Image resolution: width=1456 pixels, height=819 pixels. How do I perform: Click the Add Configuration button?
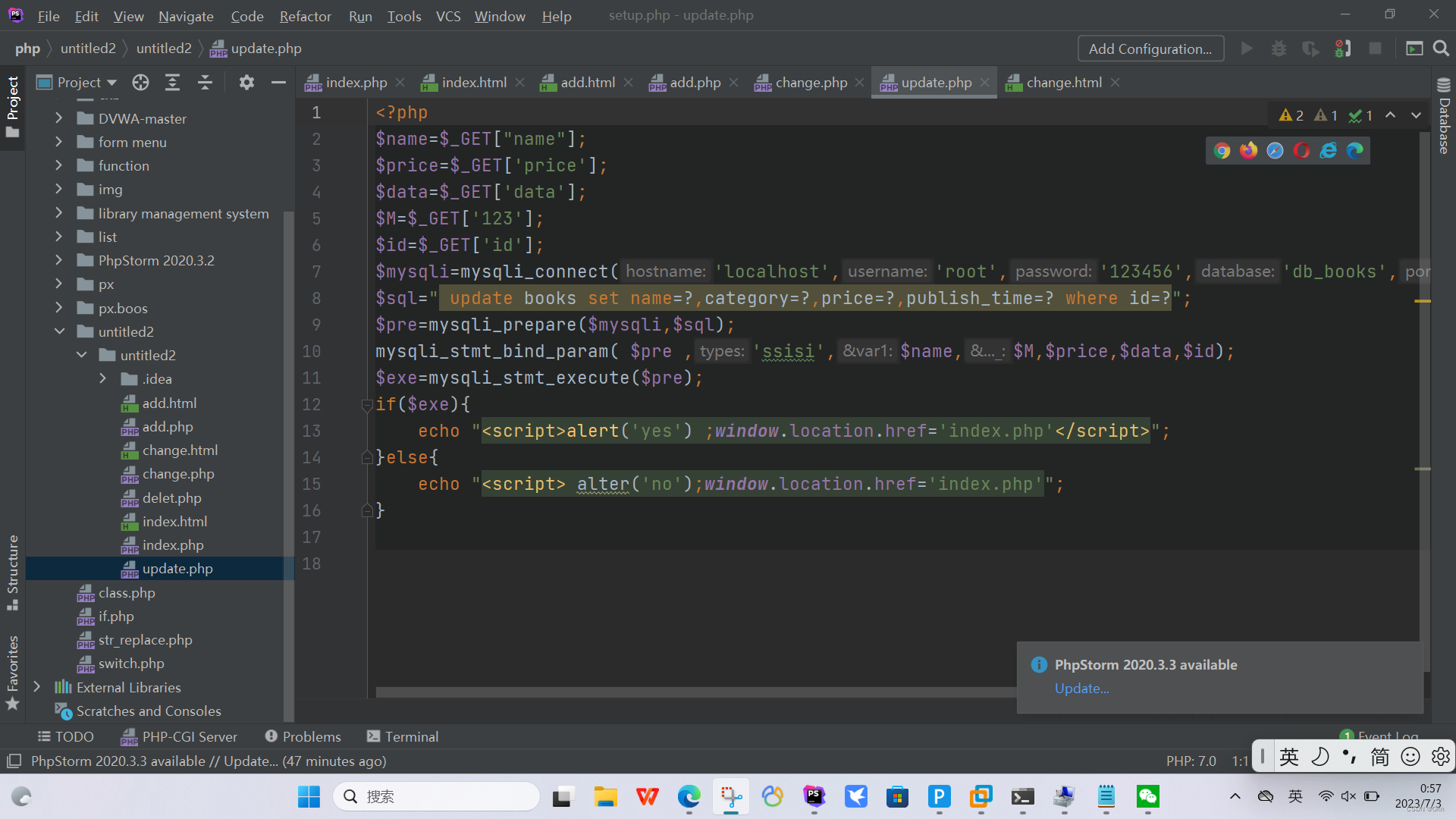[1150, 49]
